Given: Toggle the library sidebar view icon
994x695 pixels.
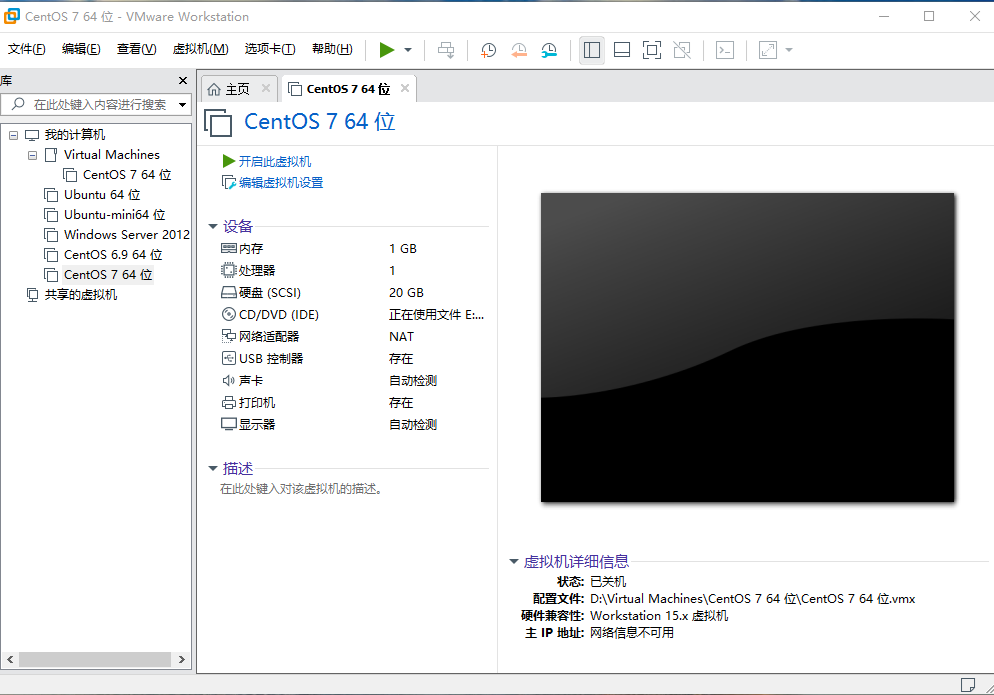Looking at the screenshot, I should tap(591, 50).
